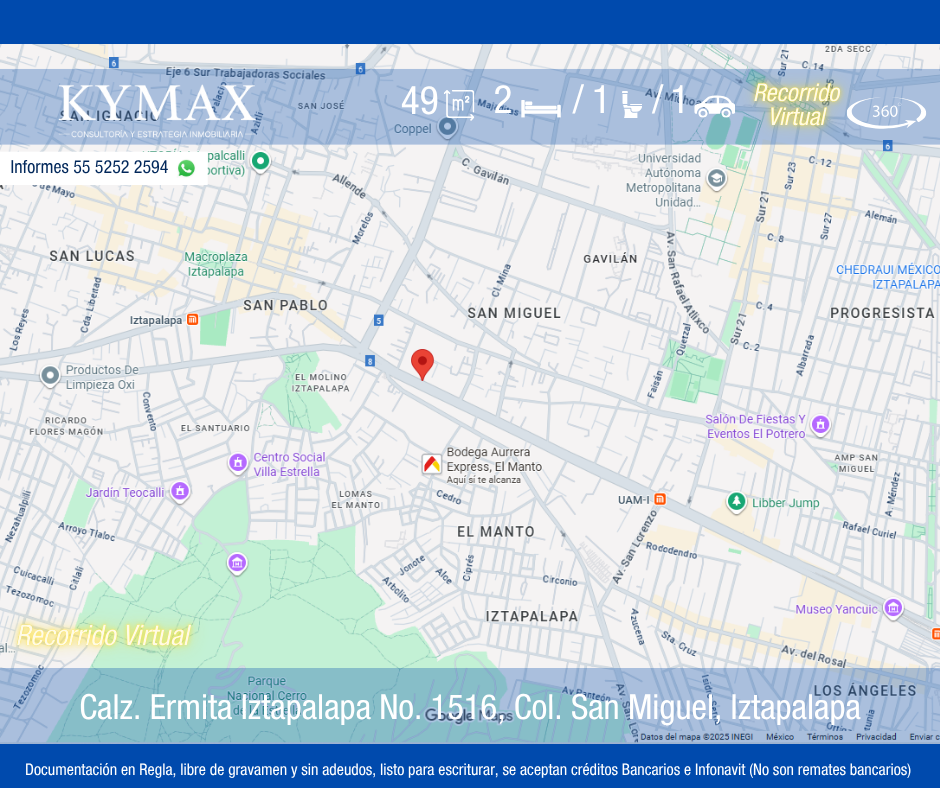The image size is (940, 788).
Task: Click the Productos De Limpieza Oxi marker
Action: (x=50, y=376)
